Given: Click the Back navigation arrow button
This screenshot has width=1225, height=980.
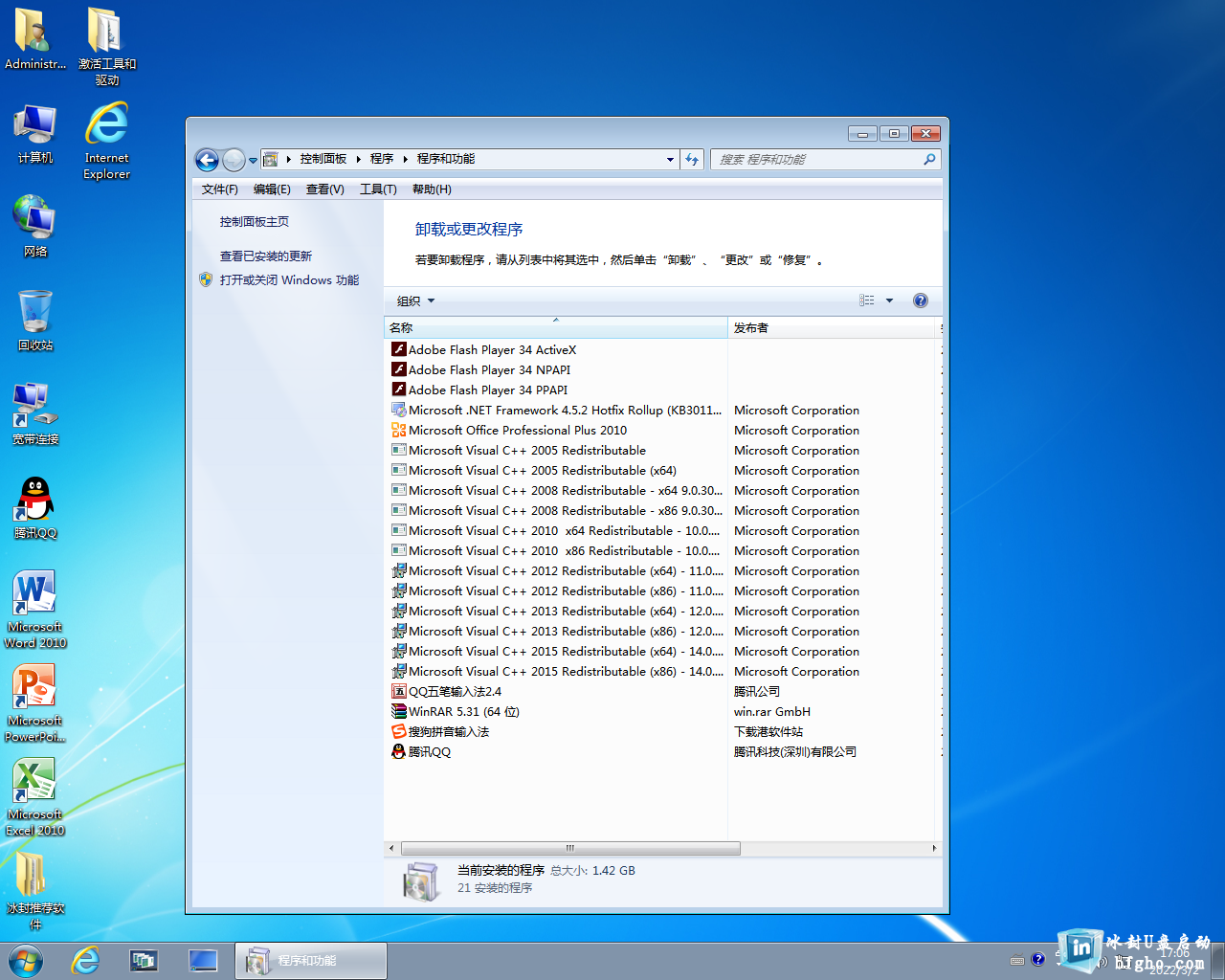Looking at the screenshot, I should [207, 160].
